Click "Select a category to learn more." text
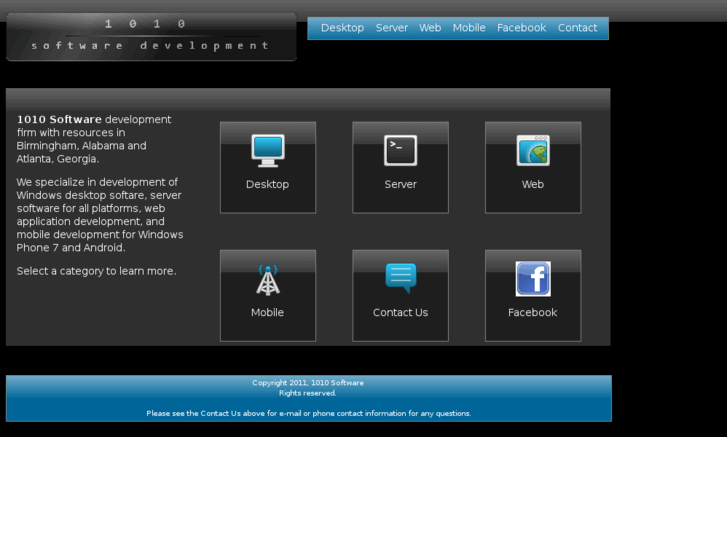Screen dimensions: 727x545 pyautogui.click(x=96, y=271)
